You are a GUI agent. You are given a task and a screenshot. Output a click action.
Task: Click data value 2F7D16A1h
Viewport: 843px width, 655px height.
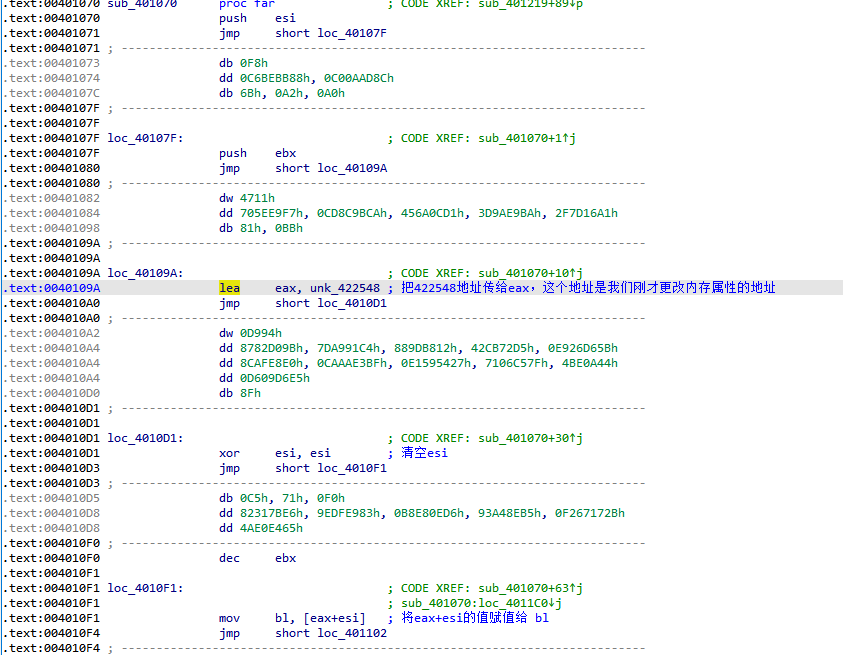pyautogui.click(x=587, y=213)
